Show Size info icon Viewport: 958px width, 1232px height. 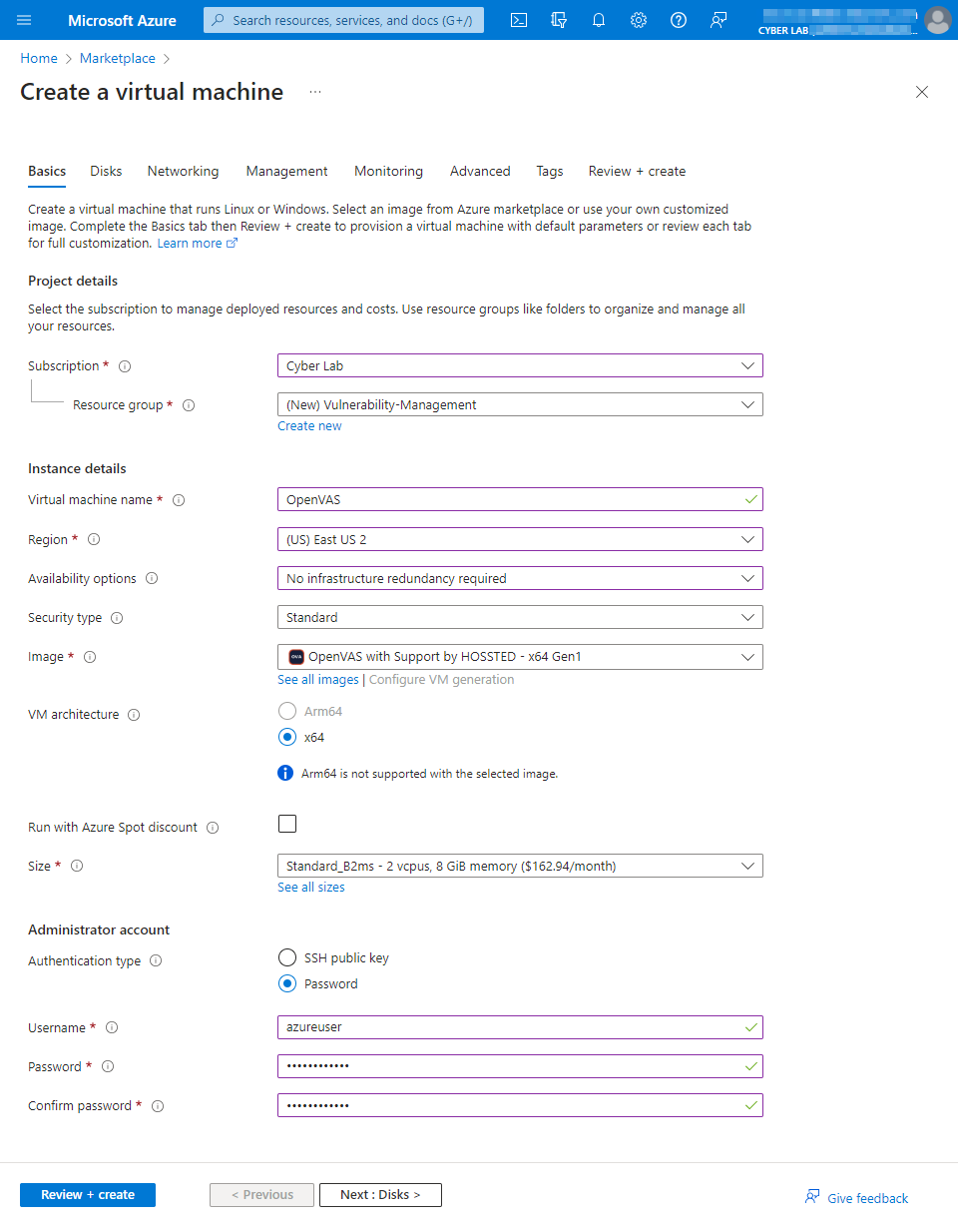pos(77,866)
